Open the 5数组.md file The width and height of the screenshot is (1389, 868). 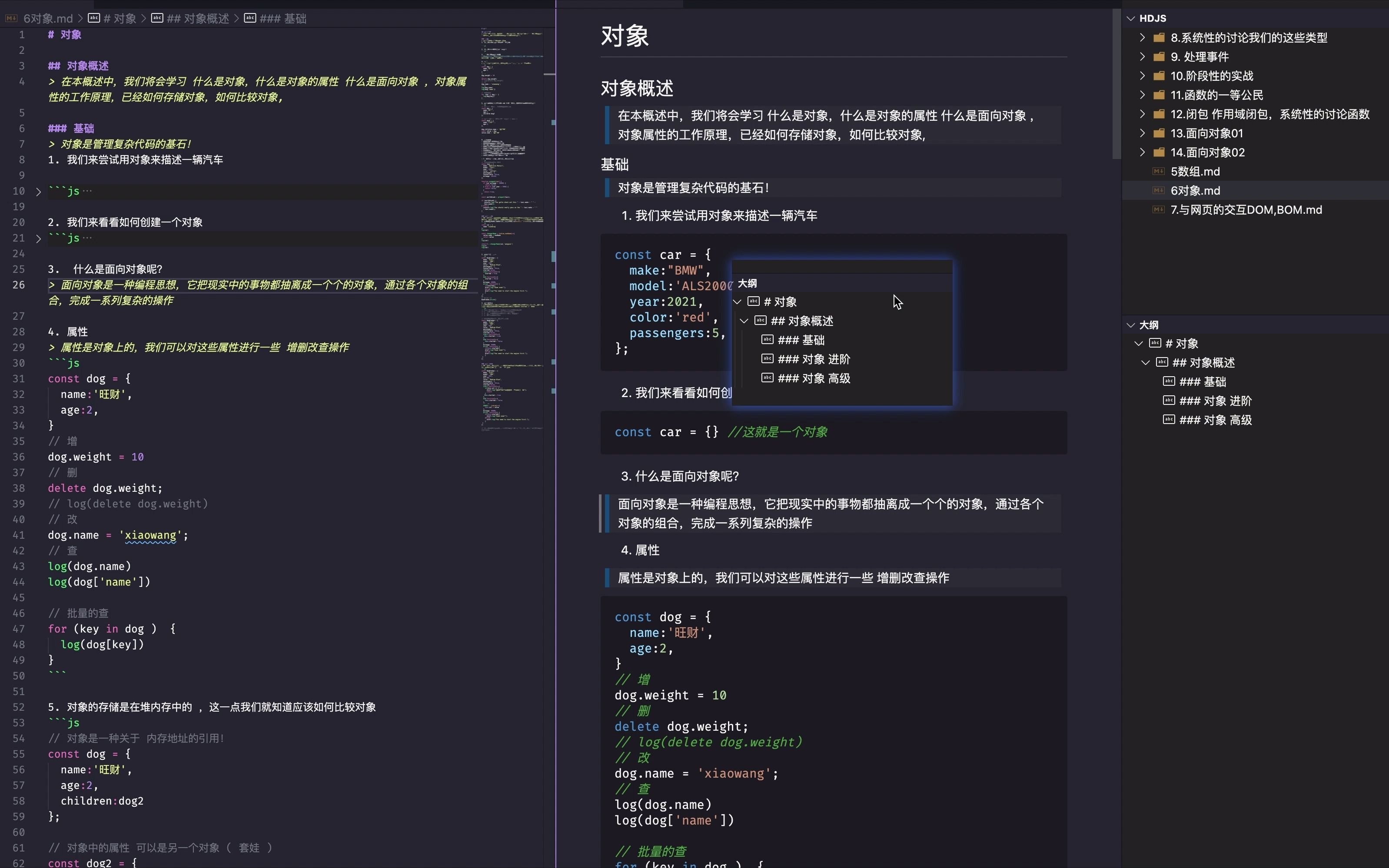tap(1195, 172)
